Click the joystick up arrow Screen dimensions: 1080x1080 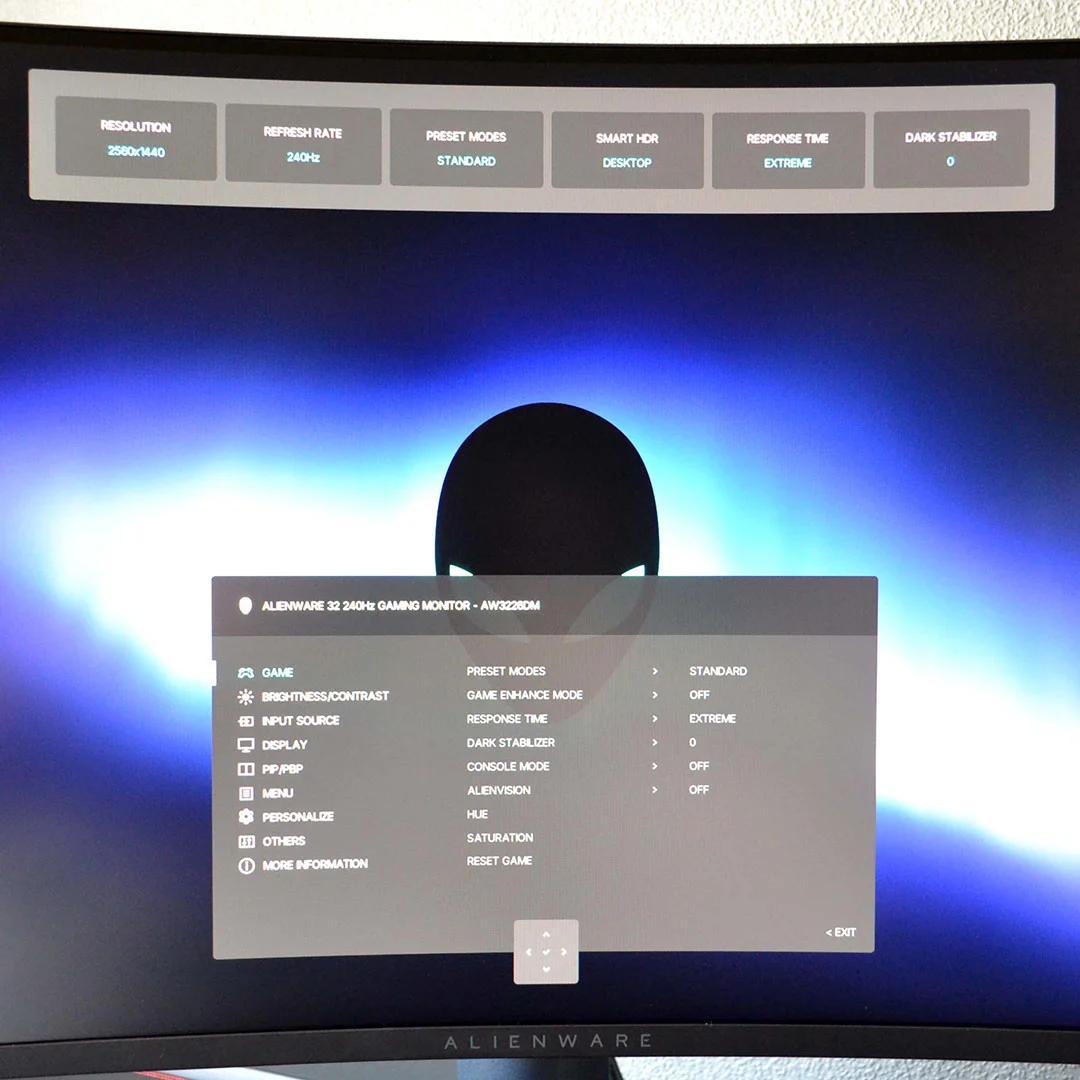pyautogui.click(x=546, y=935)
